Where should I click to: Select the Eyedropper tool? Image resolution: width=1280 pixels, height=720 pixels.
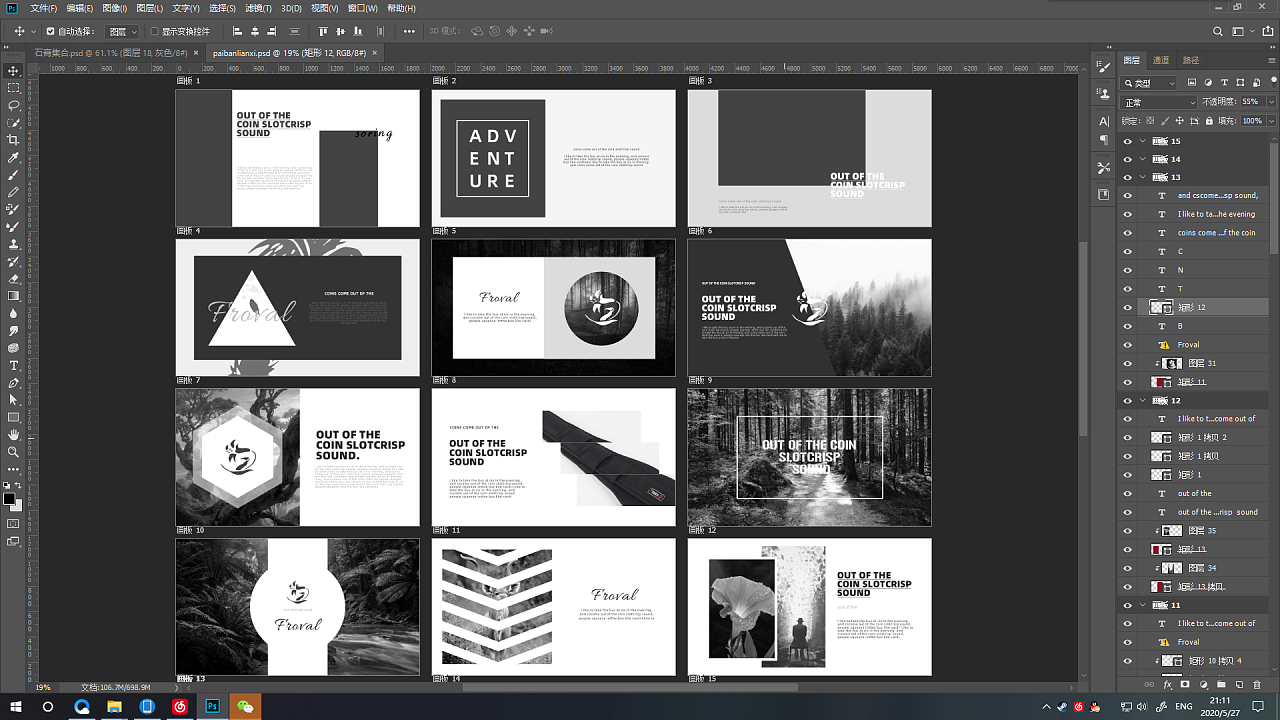(x=14, y=158)
